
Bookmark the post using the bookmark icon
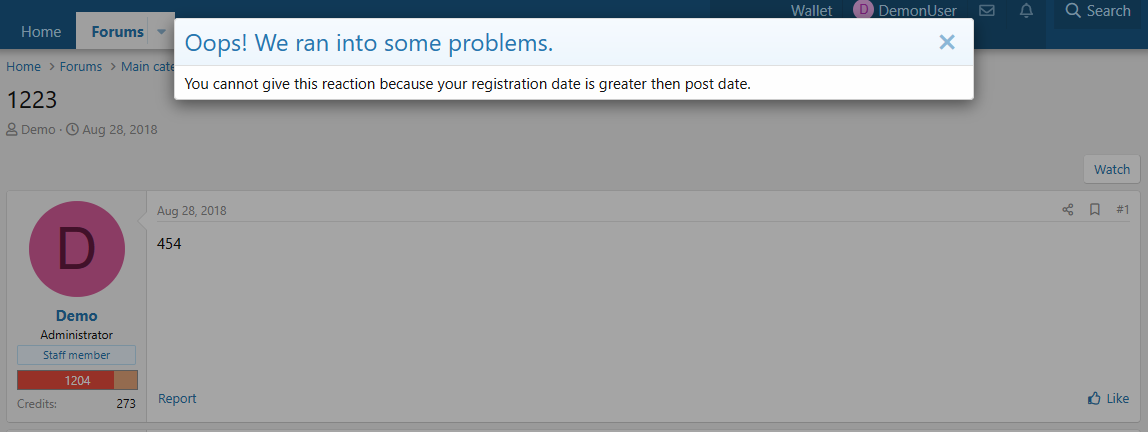[x=1095, y=210]
